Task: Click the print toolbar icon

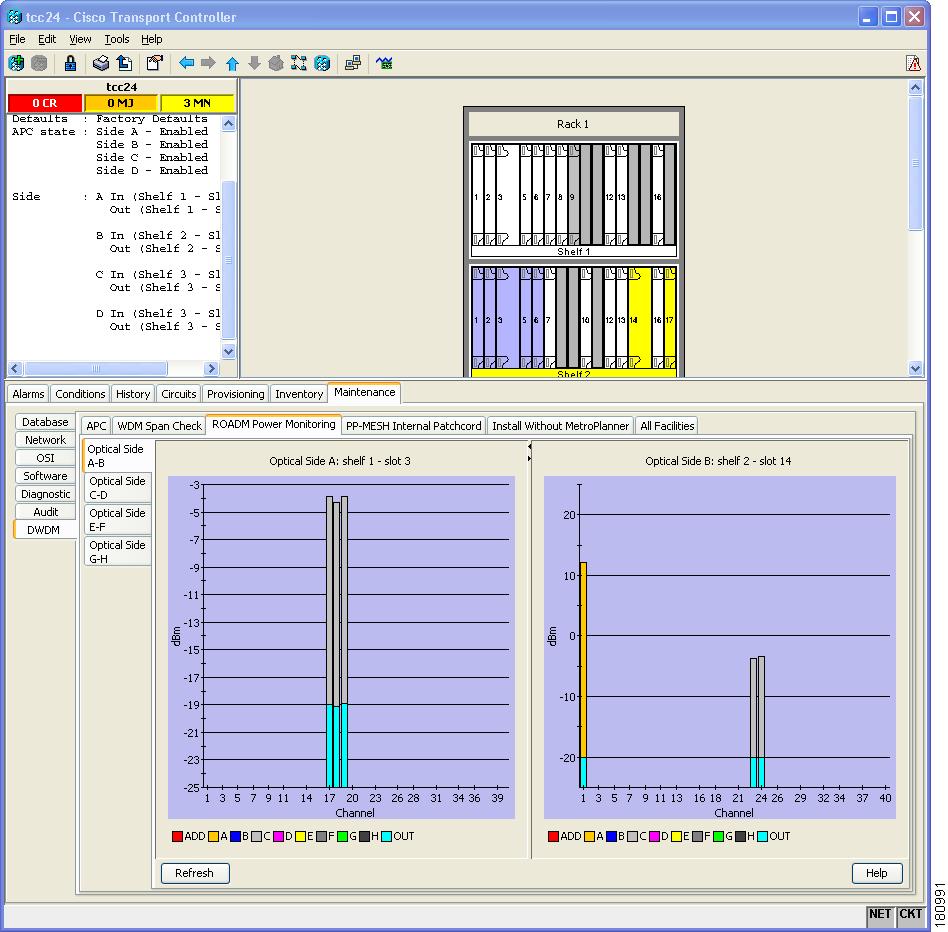Action: click(x=100, y=63)
